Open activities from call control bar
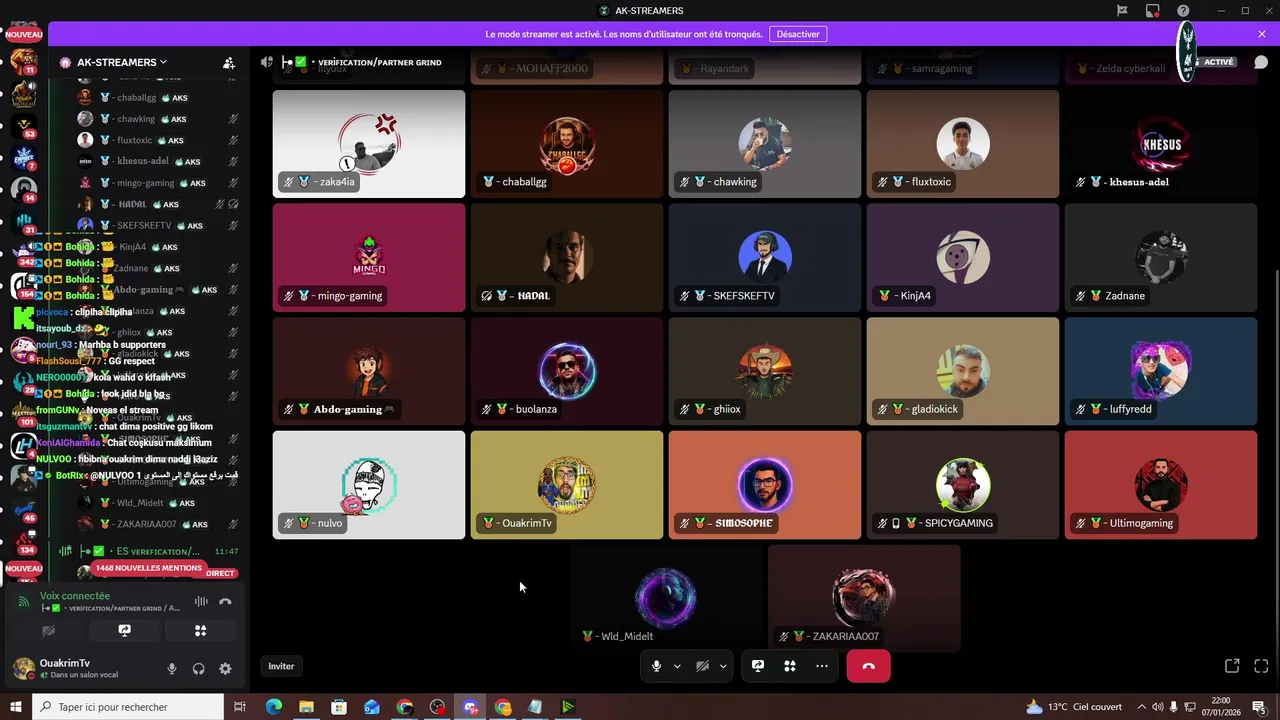The image size is (1280, 720). point(789,666)
